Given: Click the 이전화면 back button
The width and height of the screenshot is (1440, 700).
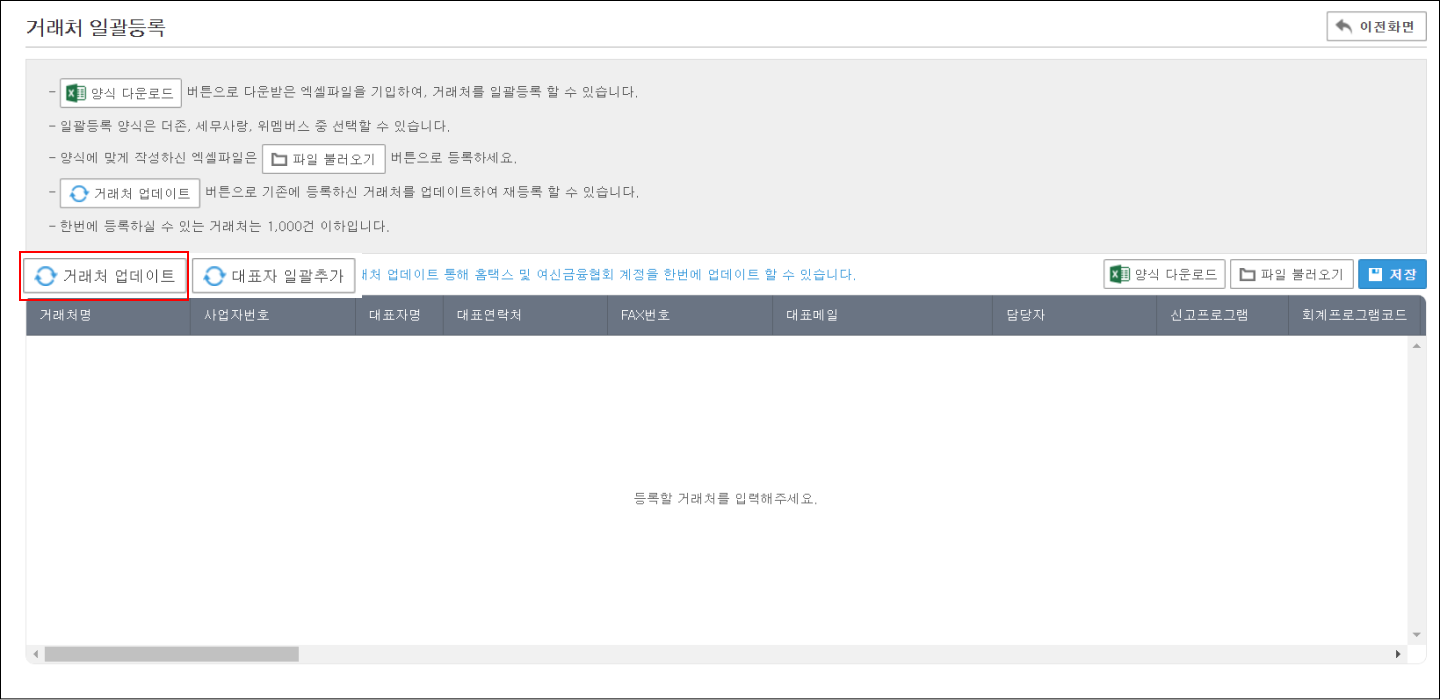Looking at the screenshot, I should [1376, 27].
